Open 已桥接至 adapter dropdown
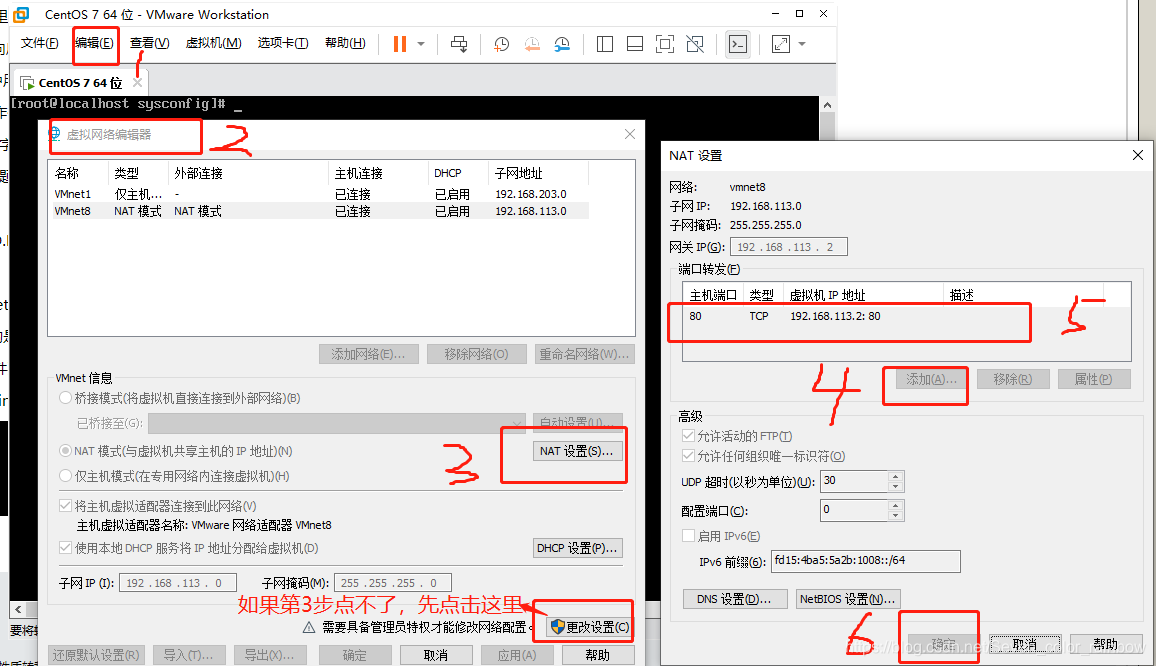 pos(336,423)
